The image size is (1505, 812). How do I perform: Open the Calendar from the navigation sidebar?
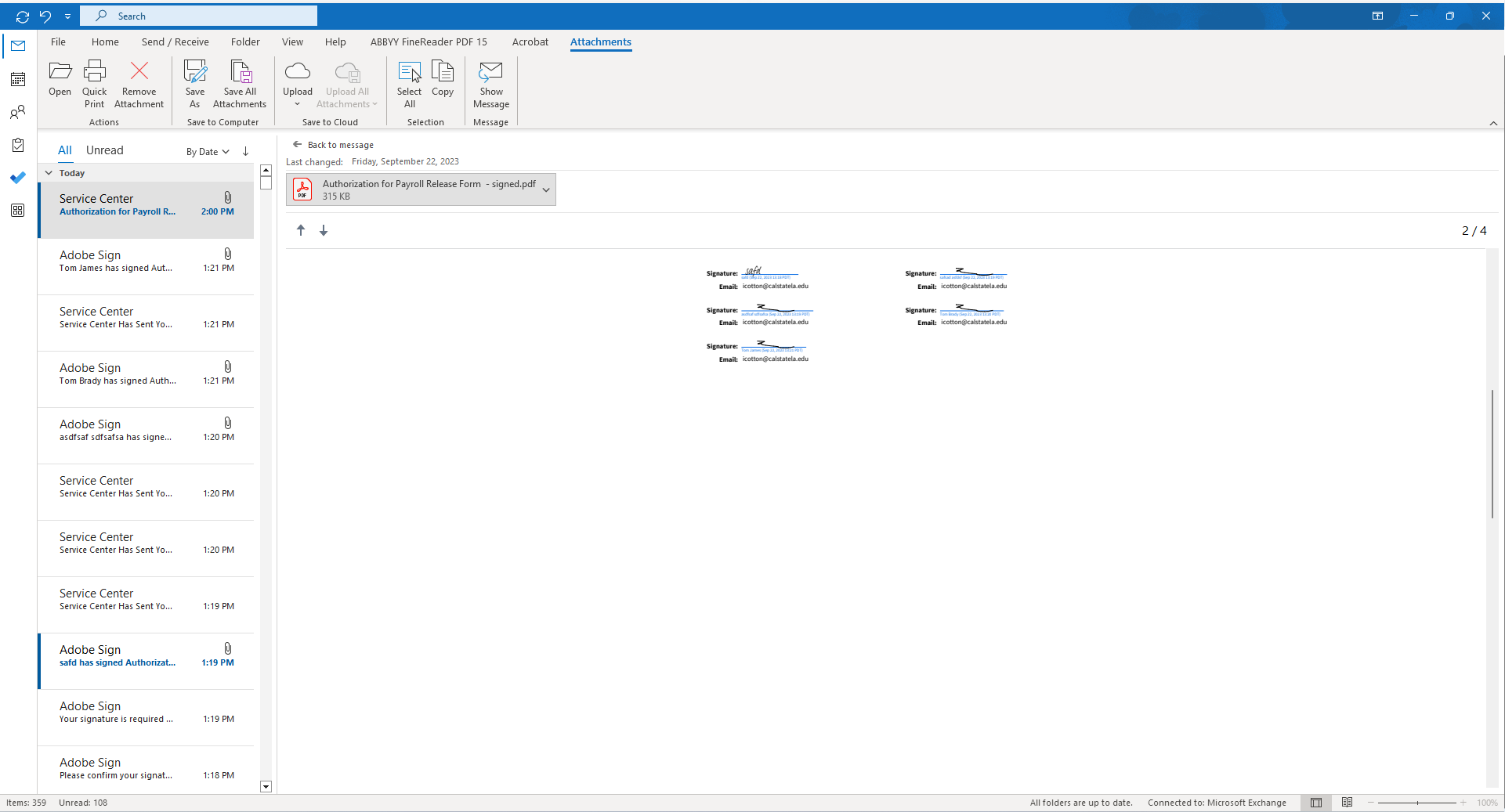tap(17, 79)
